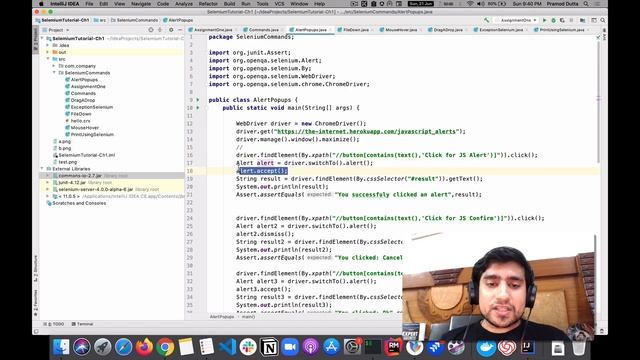The image size is (640, 360).
Task: Click the locate/scroll from source target icon
Action: coord(151,30)
